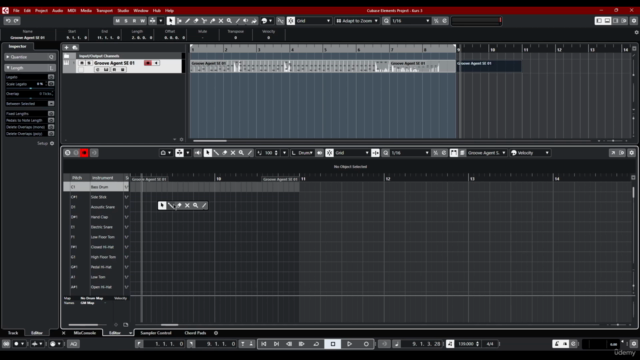Select the Erase tool in drum editor toolbar

(x=224, y=153)
